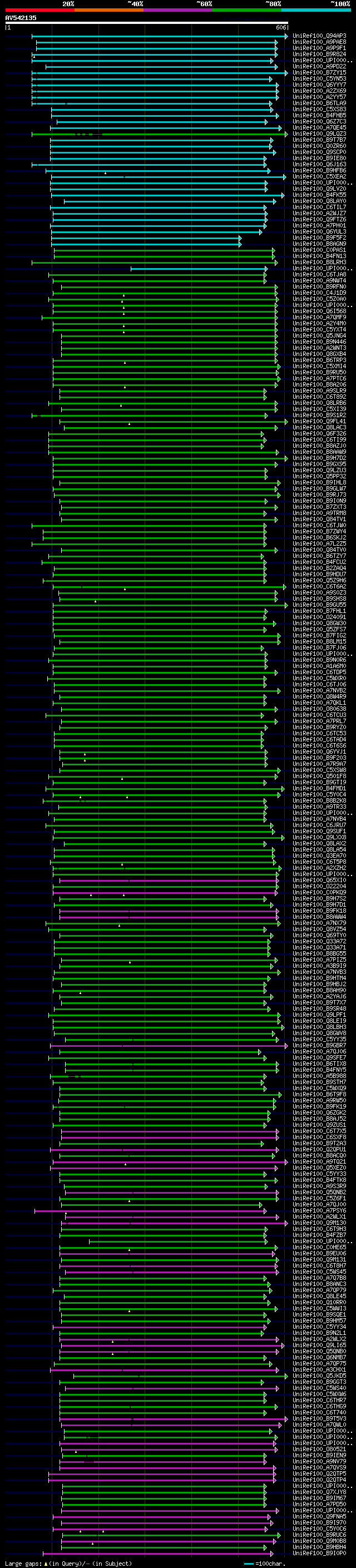Viewport: 356px width, 1568px height.
Task: Select label UniRef100_Q9FNA5
Action: click(x=319, y=1516)
